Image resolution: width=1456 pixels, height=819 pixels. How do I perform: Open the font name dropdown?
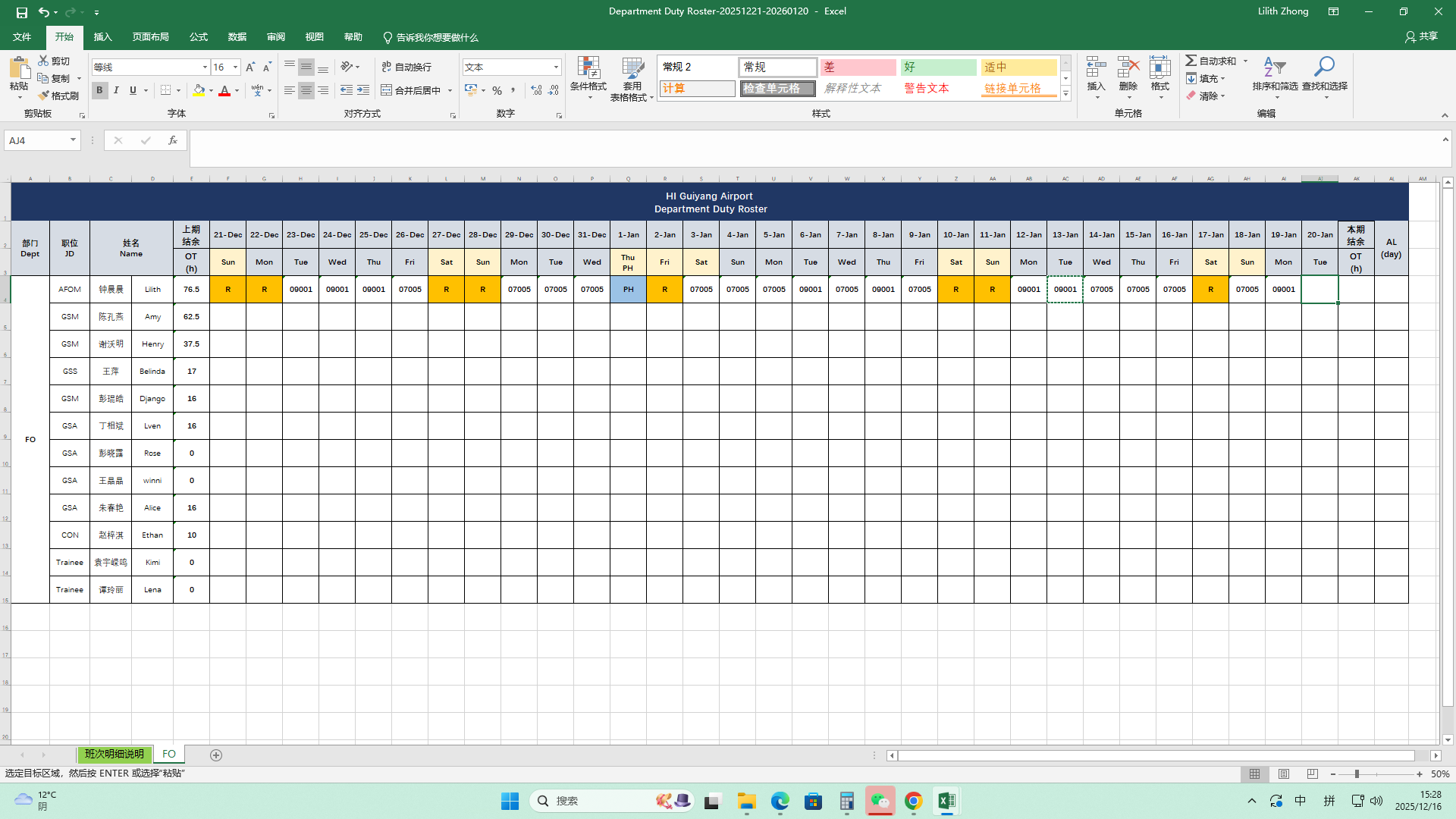[205, 67]
